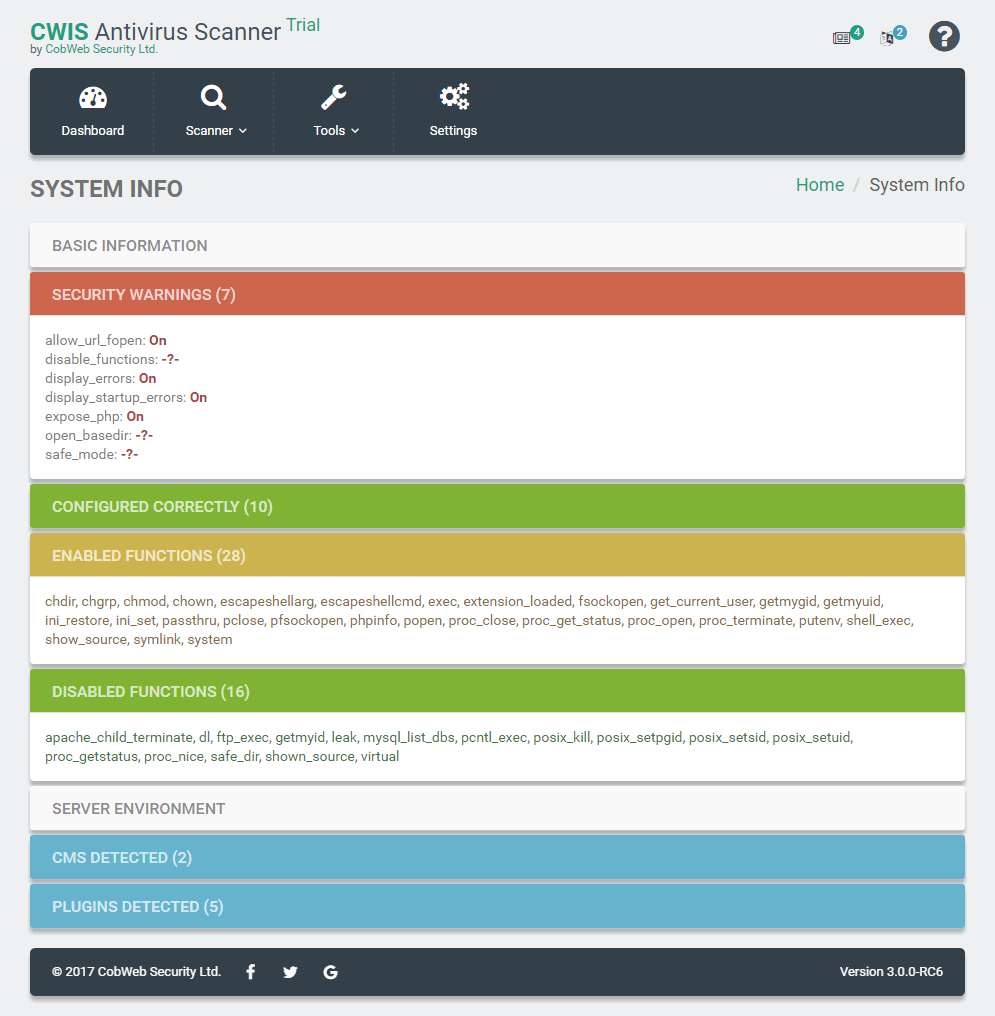Click the display_errors: On line
995x1016 pixels.
[x=100, y=378]
